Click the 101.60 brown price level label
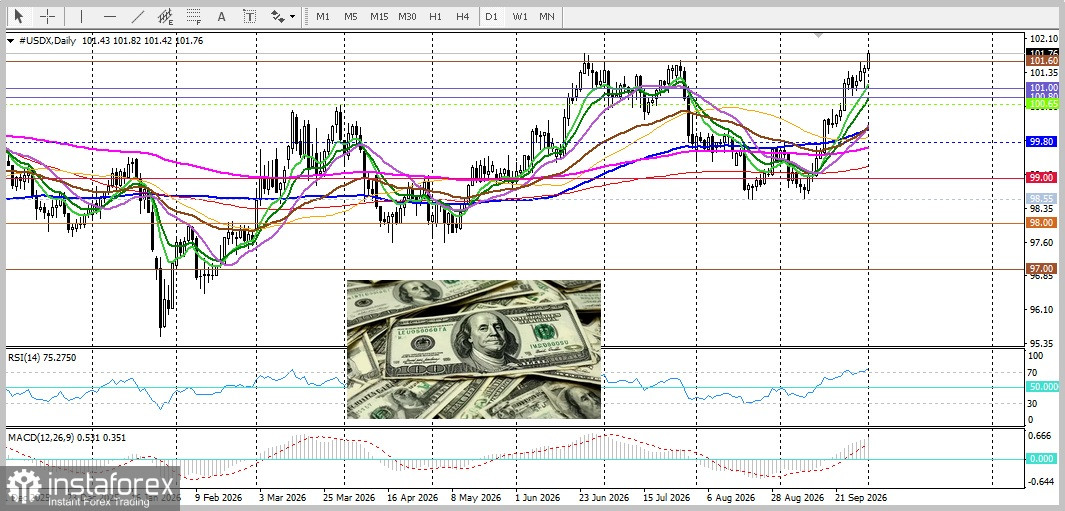Image resolution: width=1065 pixels, height=511 pixels. pyautogui.click(x=1043, y=61)
